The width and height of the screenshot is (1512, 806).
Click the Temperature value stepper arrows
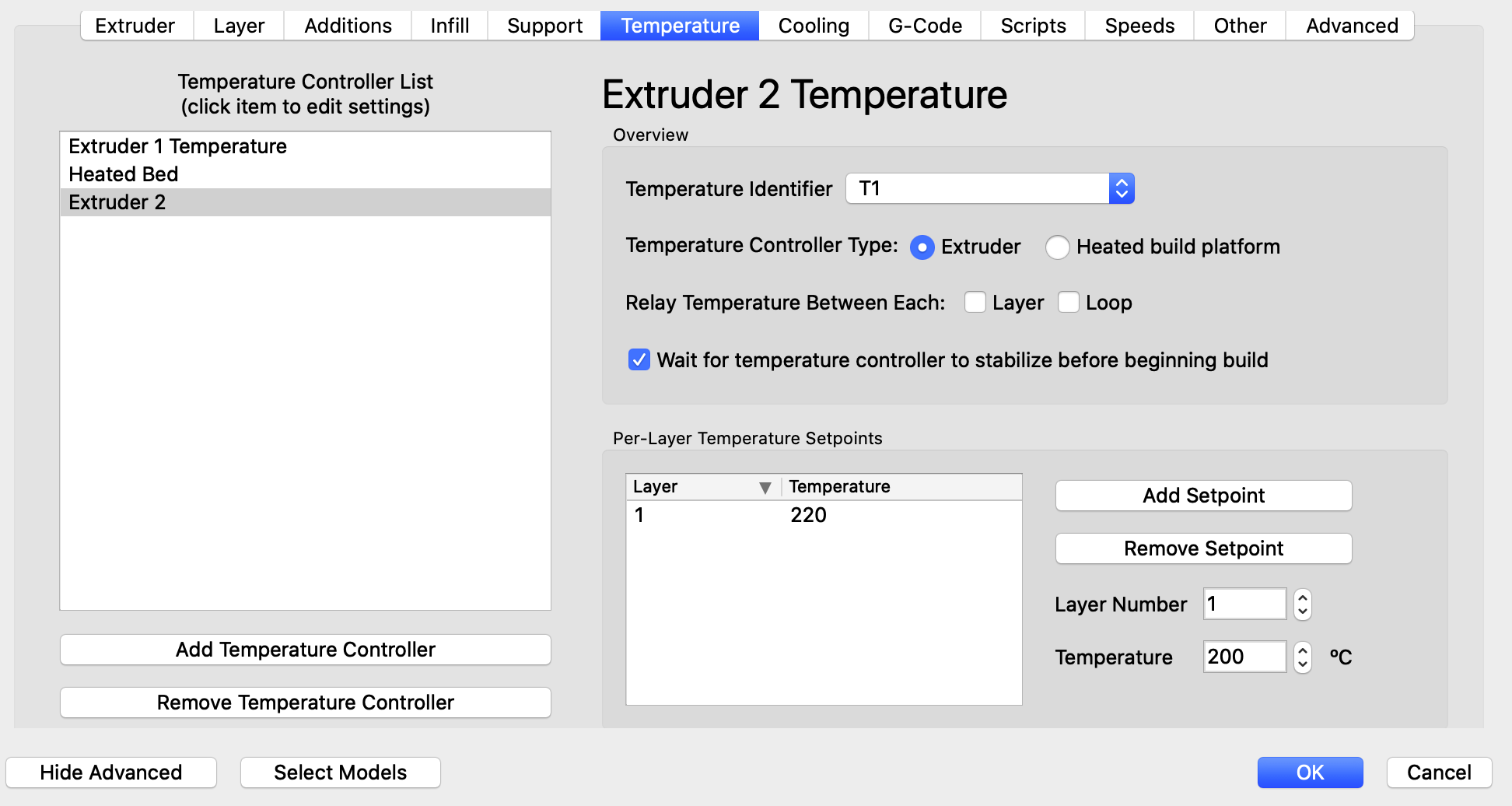click(x=1302, y=657)
